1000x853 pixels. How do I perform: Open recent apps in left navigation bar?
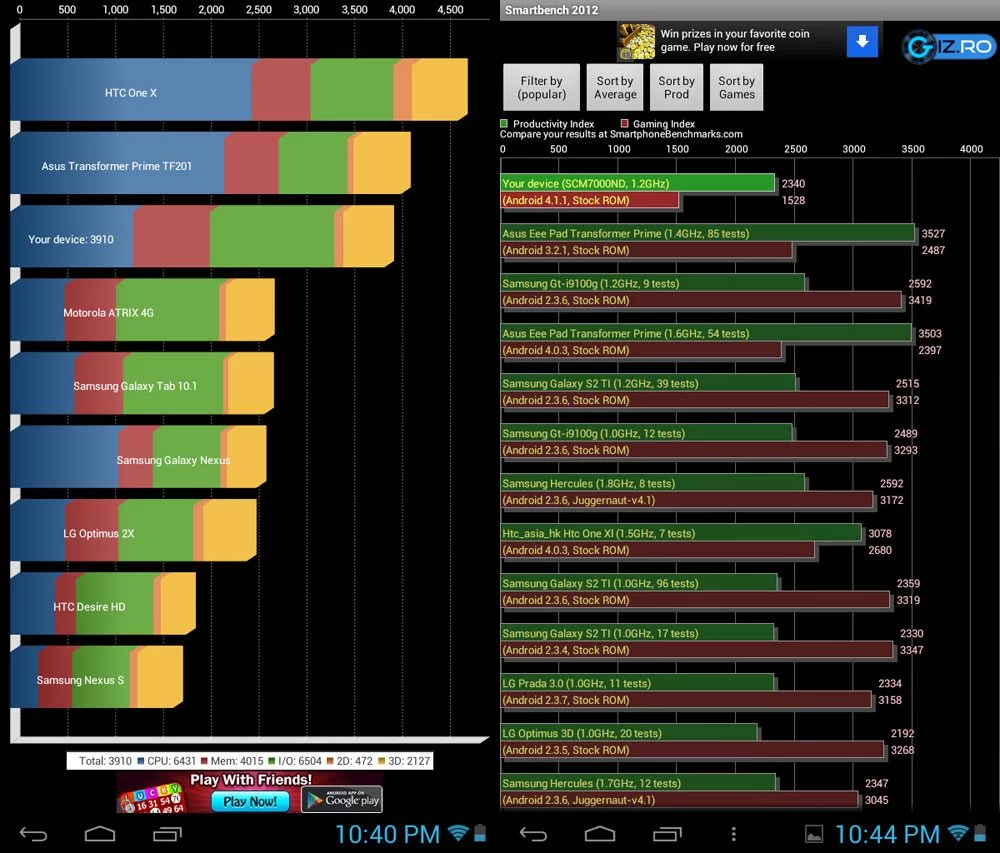pos(167,834)
